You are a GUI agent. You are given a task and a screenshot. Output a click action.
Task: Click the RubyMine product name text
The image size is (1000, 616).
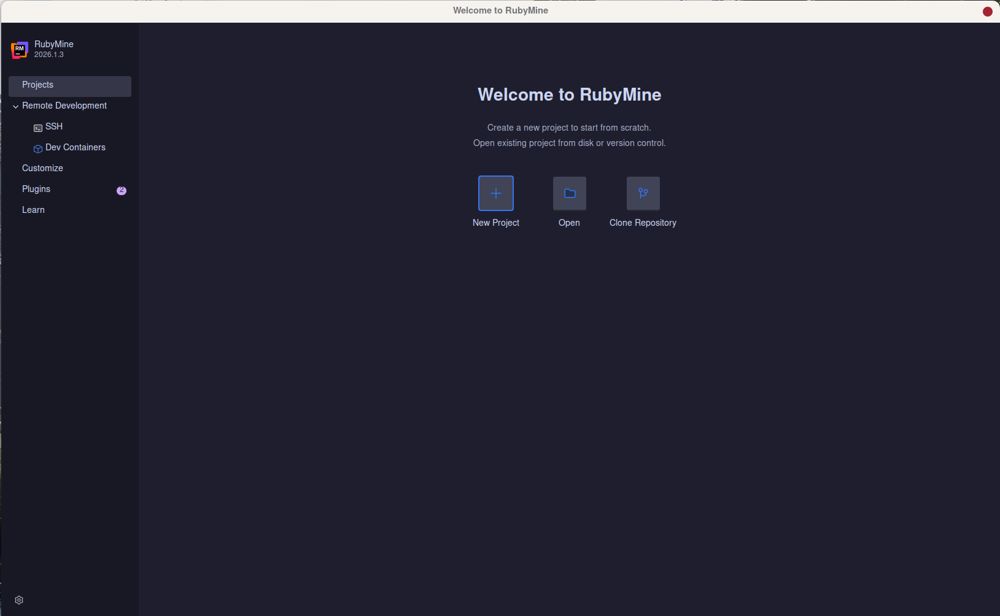[x=54, y=44]
